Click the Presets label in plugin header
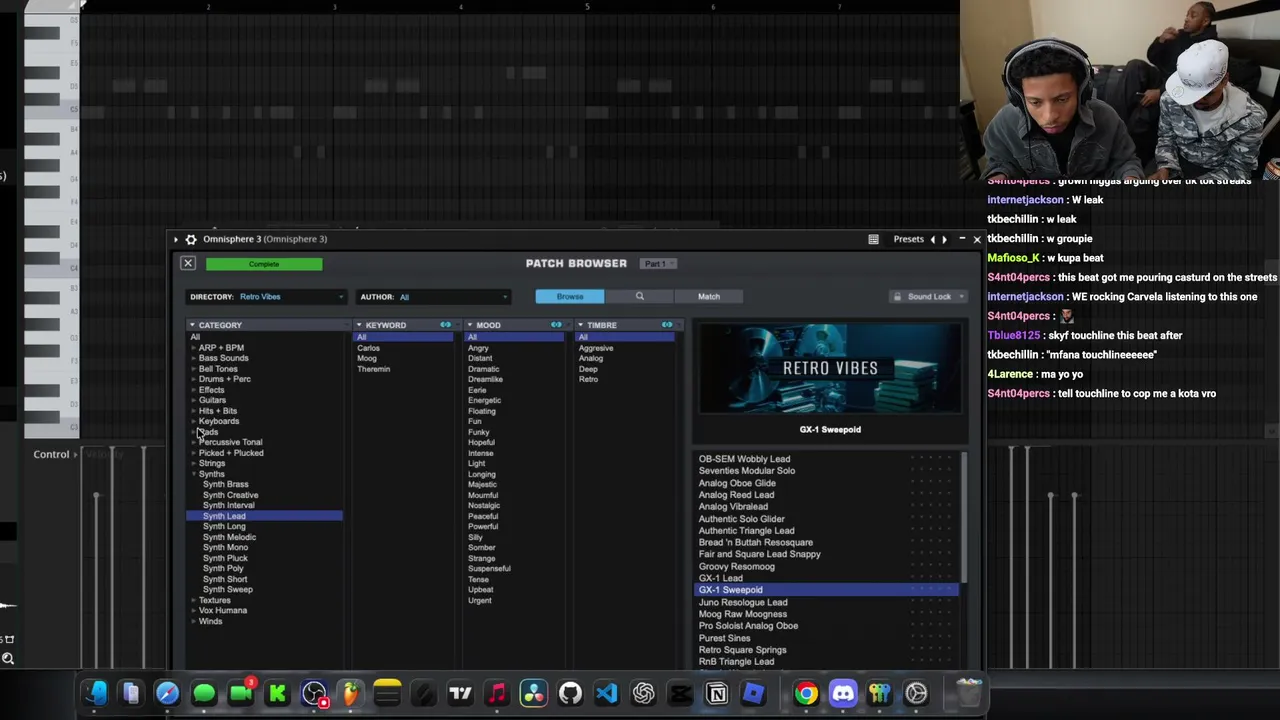This screenshot has width=1280, height=720. (x=908, y=239)
